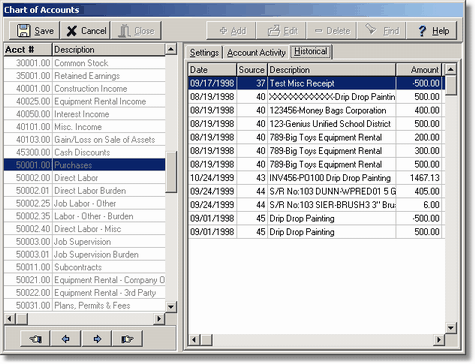Click the account list Description column header
The height and width of the screenshot is (364, 475).
click(109, 50)
